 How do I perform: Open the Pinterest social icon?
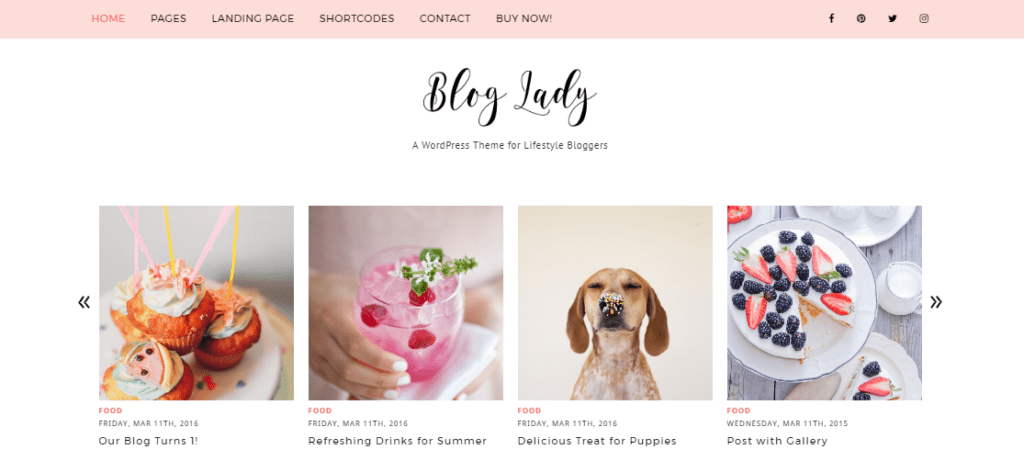tap(861, 18)
